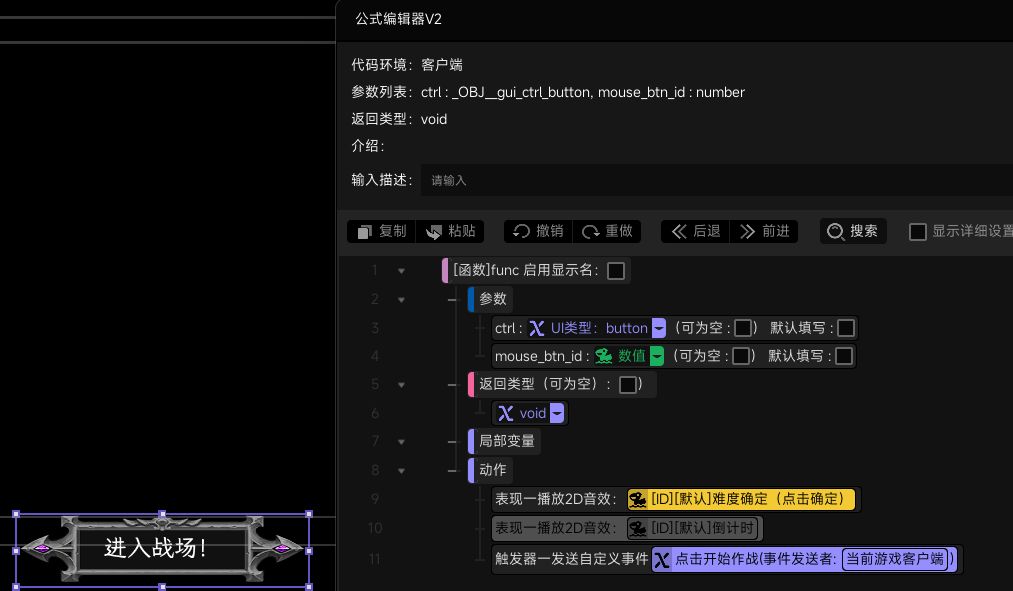Toggle the 返回类型 可为空 checkbox
The height and width of the screenshot is (591, 1013).
(627, 385)
